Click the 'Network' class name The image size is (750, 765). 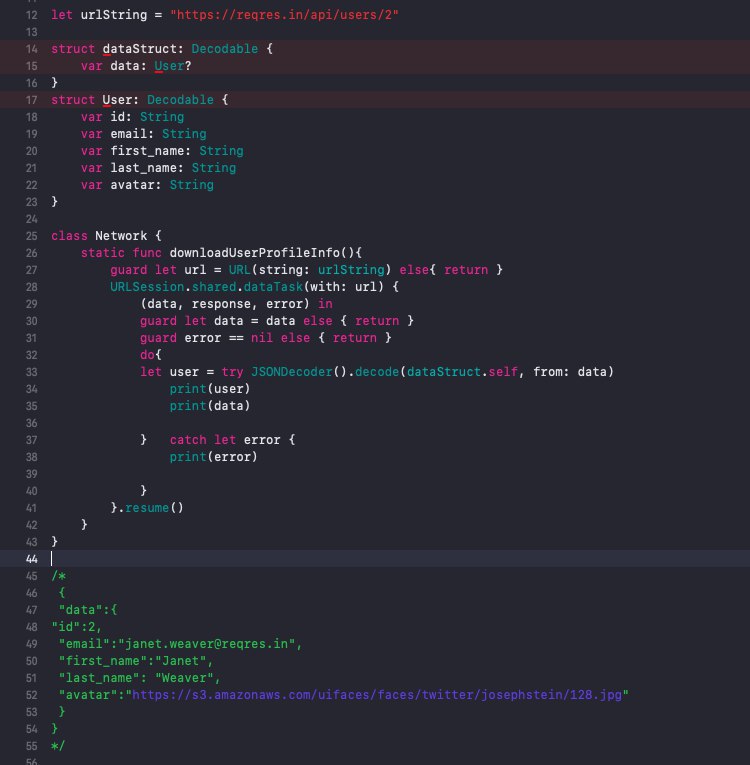(121, 236)
